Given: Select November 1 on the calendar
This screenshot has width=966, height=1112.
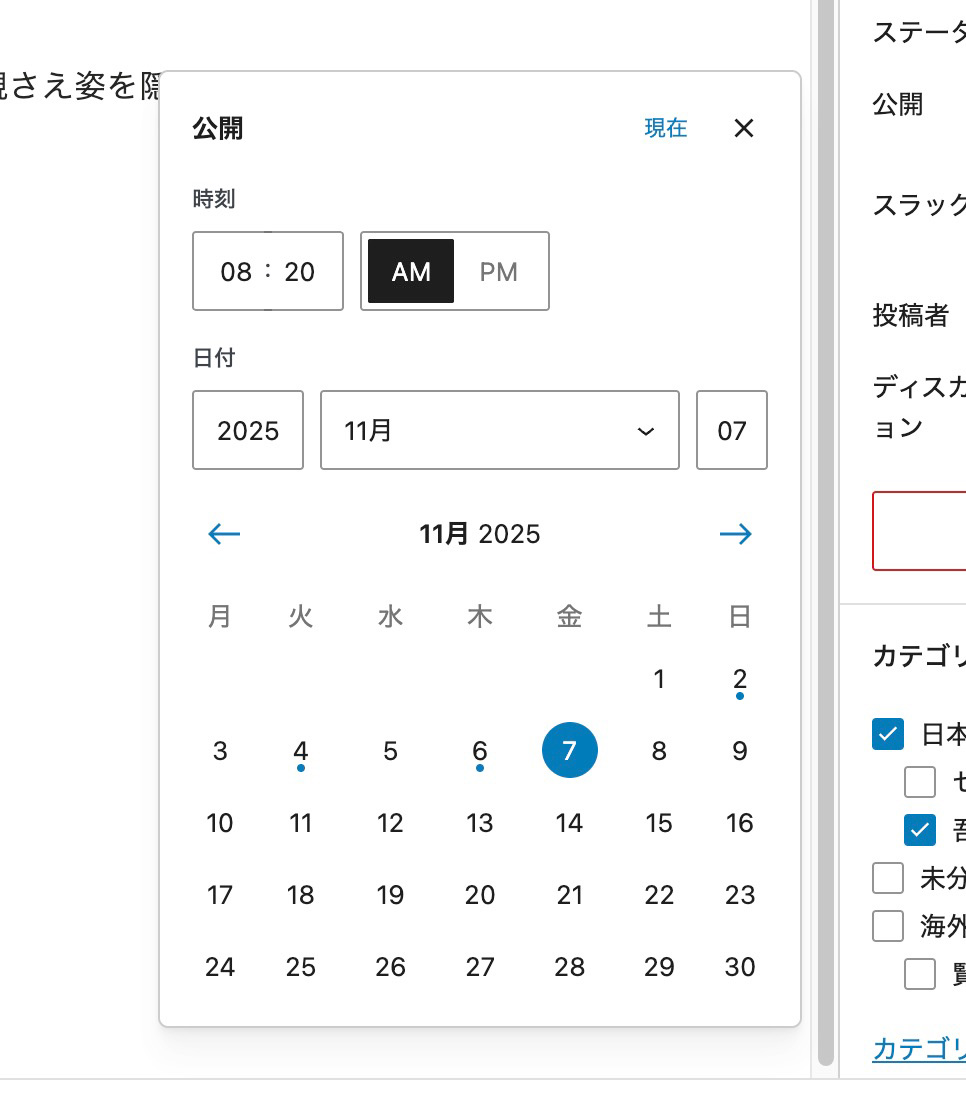Looking at the screenshot, I should (x=659, y=679).
